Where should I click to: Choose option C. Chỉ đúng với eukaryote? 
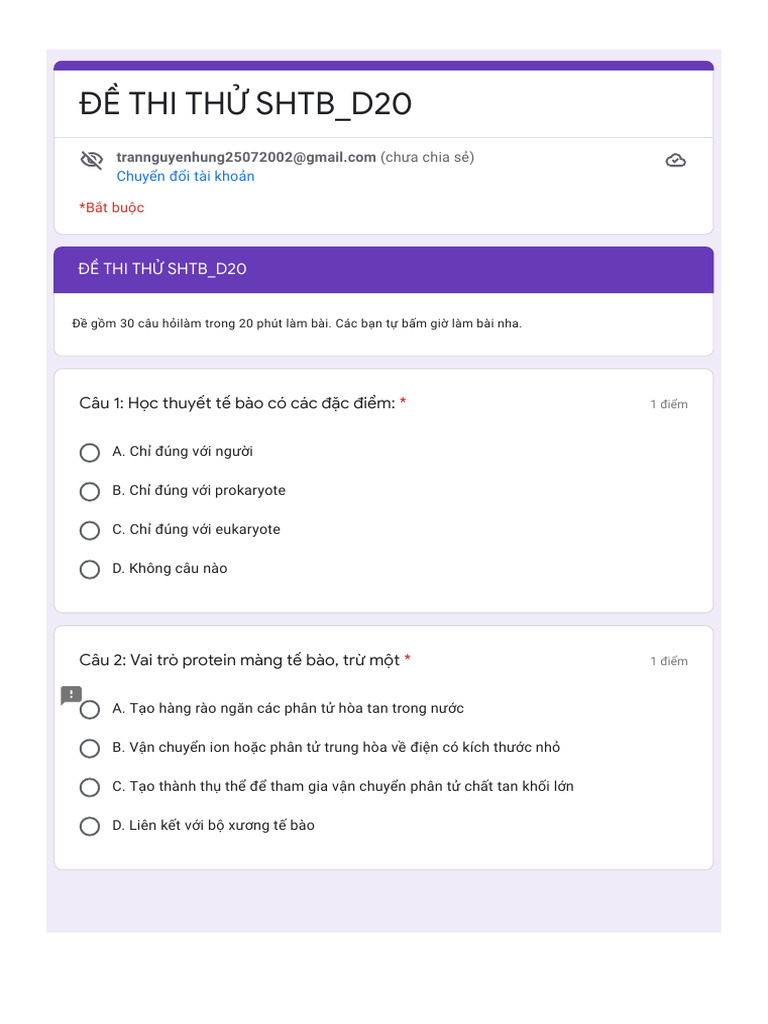tap(90, 531)
